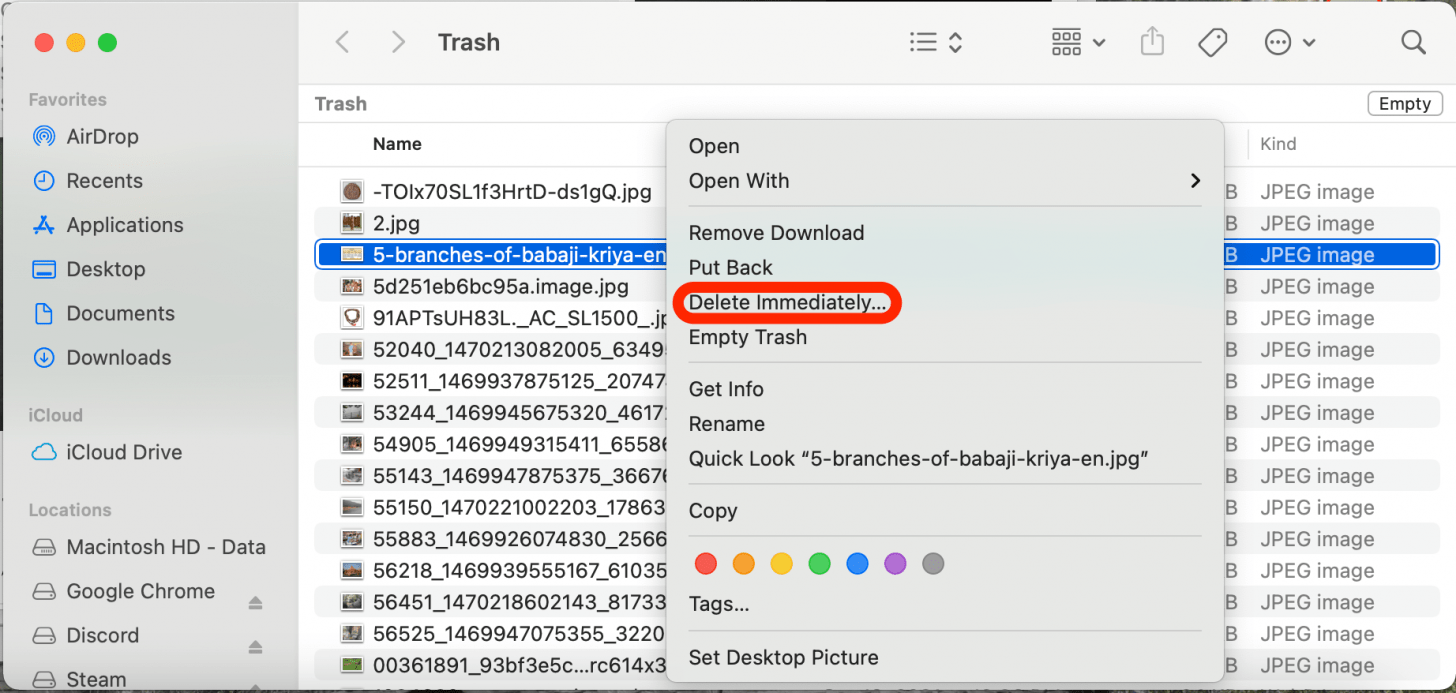Choose Delete Immediately from context menu

(787, 303)
